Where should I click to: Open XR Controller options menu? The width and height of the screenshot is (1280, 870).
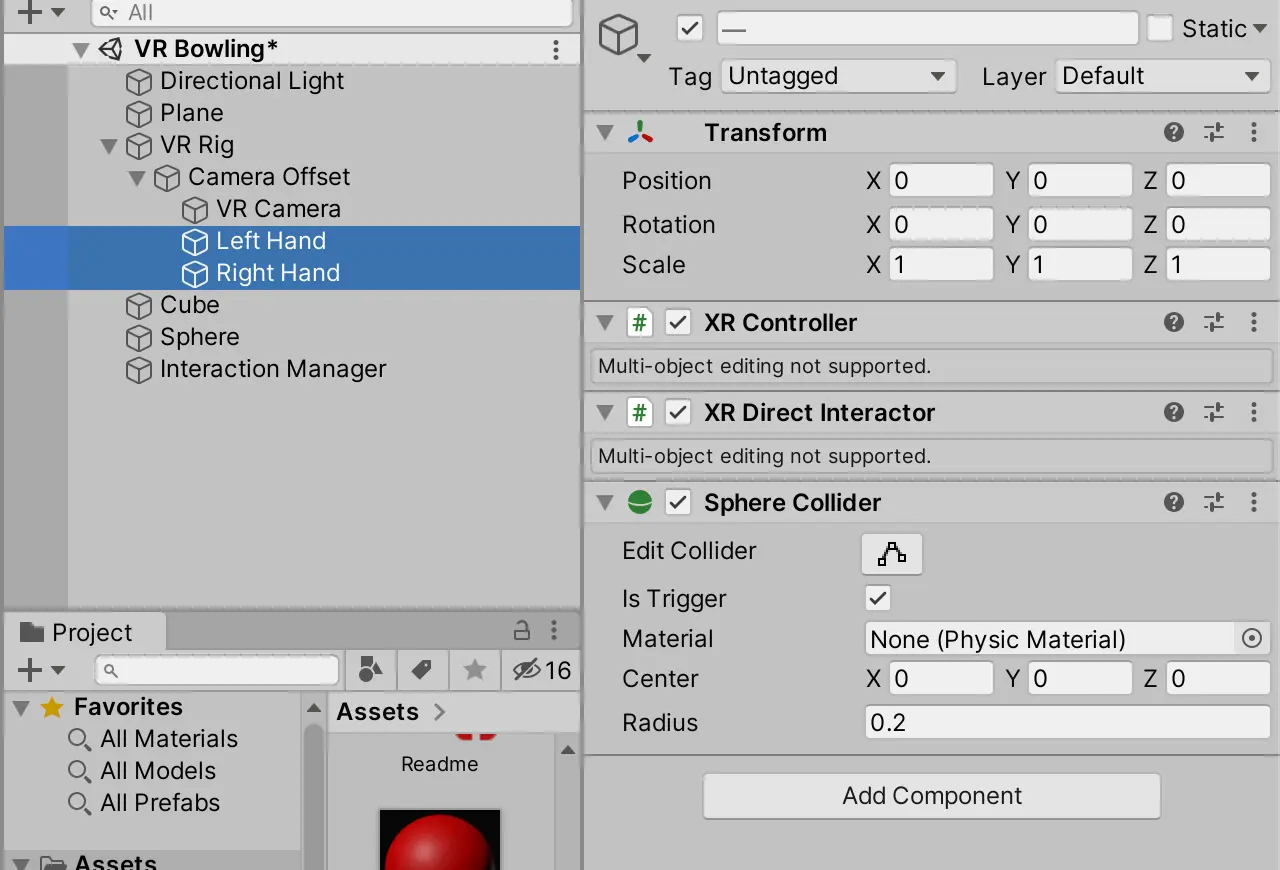[1254, 323]
